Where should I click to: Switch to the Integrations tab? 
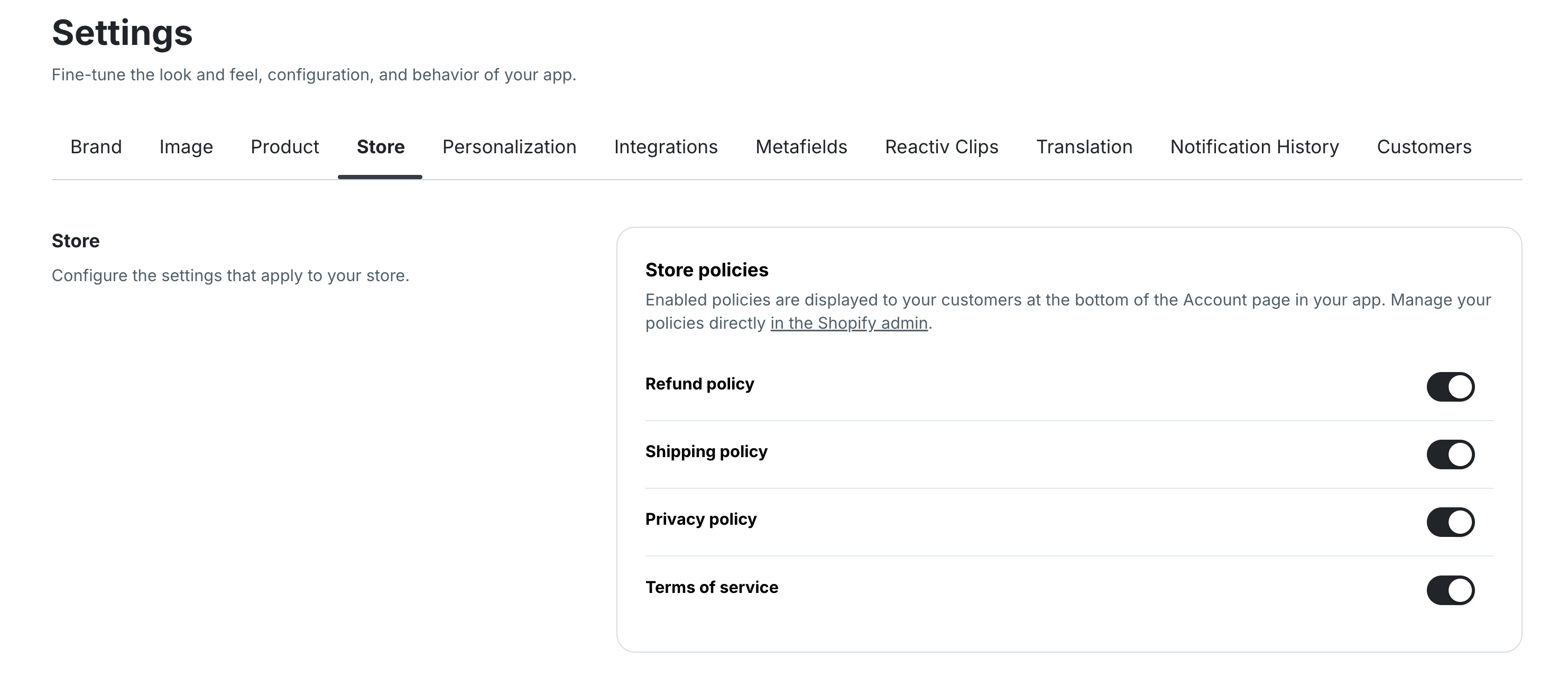click(665, 147)
